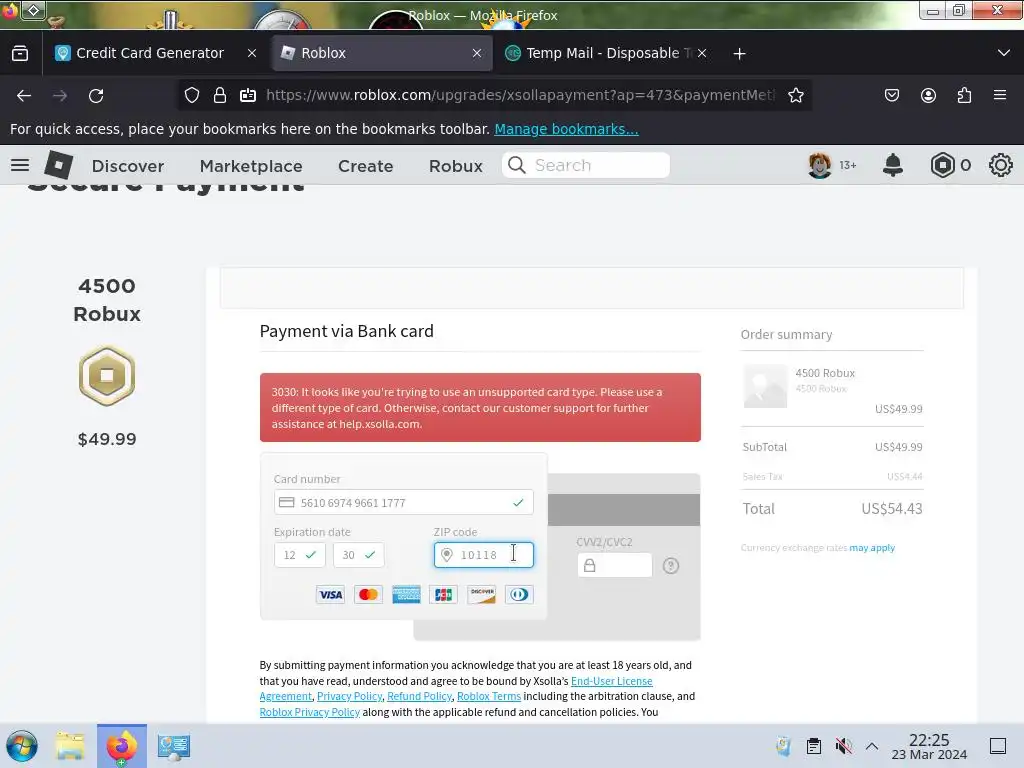Open taskbar clock 22:25 date
This screenshot has width=1024, height=768.
click(929, 746)
